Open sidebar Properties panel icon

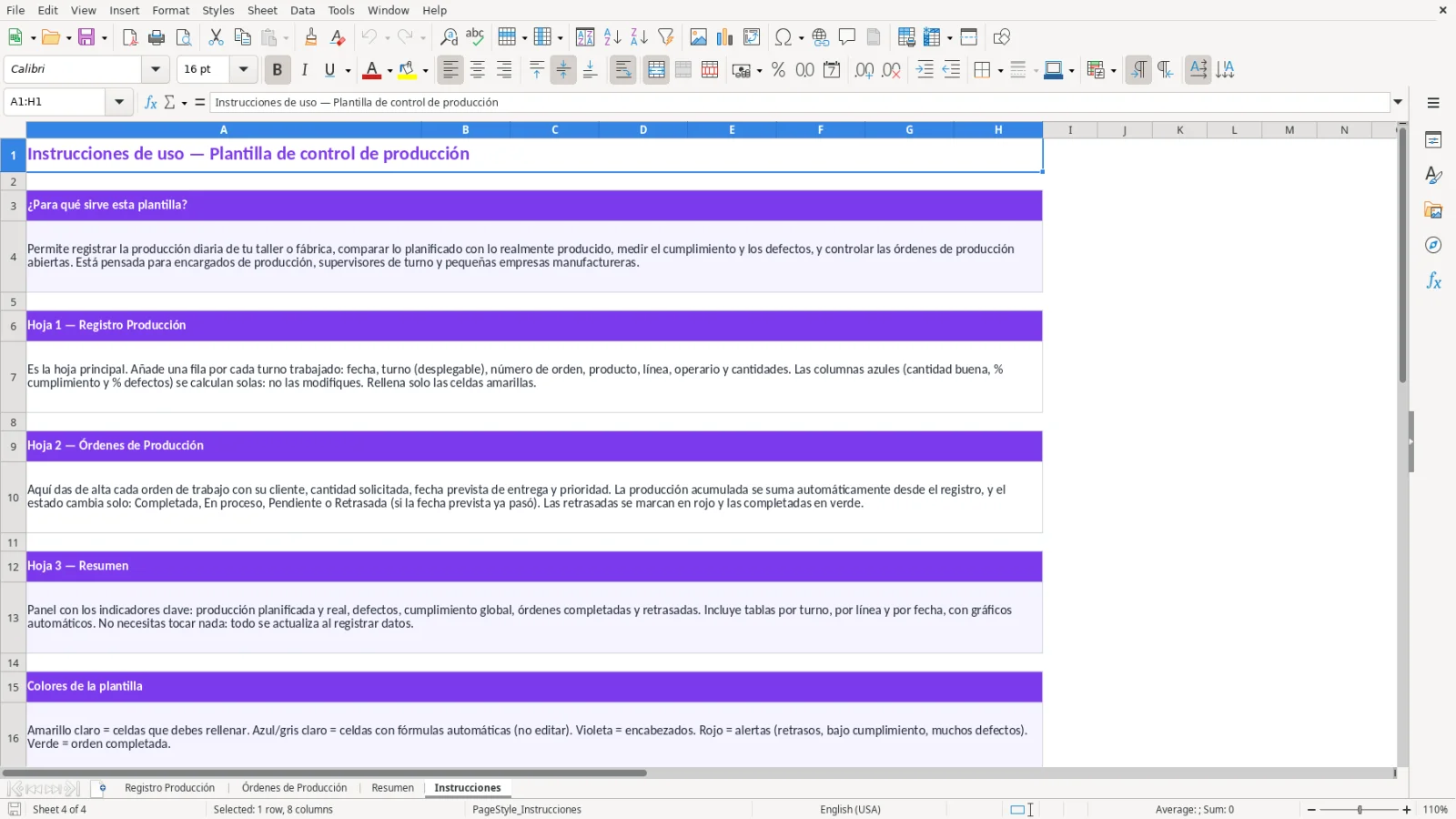(1433, 140)
